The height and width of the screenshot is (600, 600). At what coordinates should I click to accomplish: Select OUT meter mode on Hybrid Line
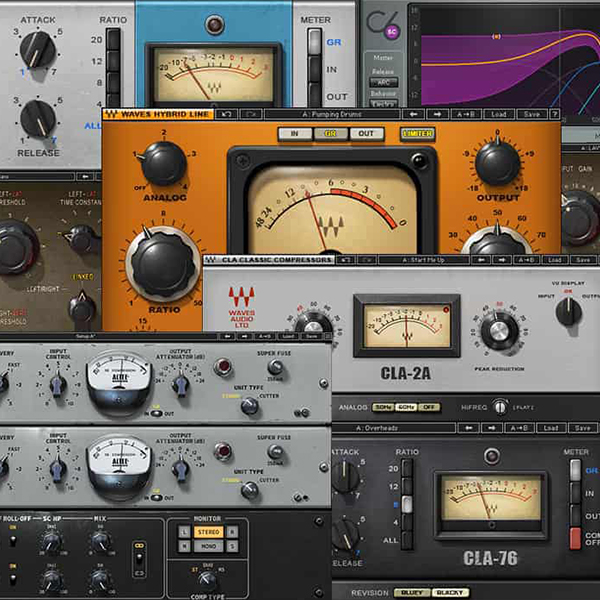point(366,134)
